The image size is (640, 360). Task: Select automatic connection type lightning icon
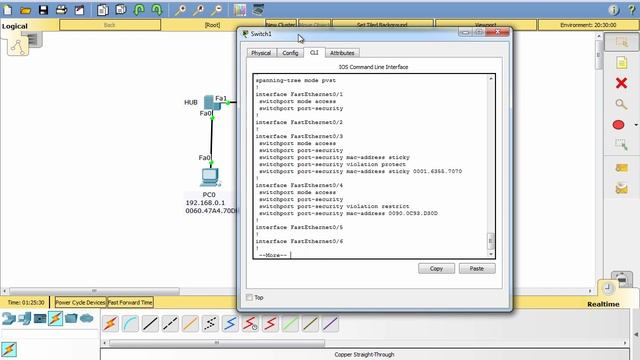110,324
